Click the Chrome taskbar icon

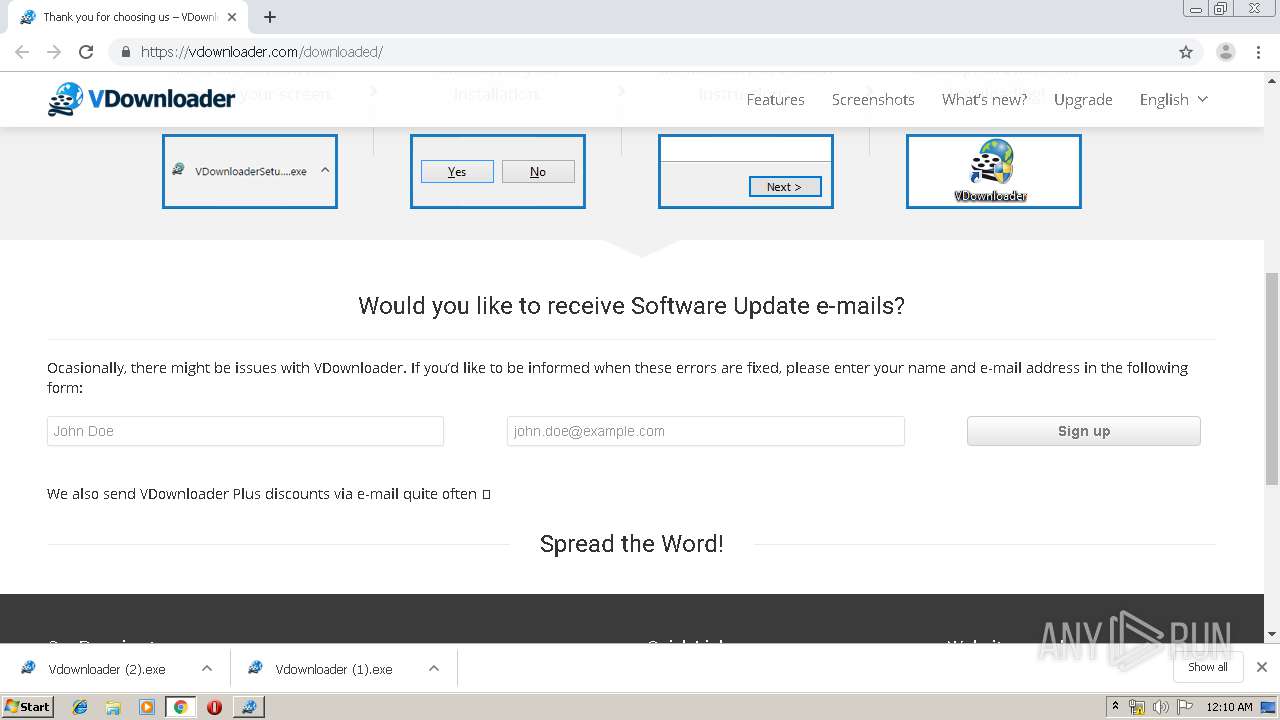click(180, 707)
